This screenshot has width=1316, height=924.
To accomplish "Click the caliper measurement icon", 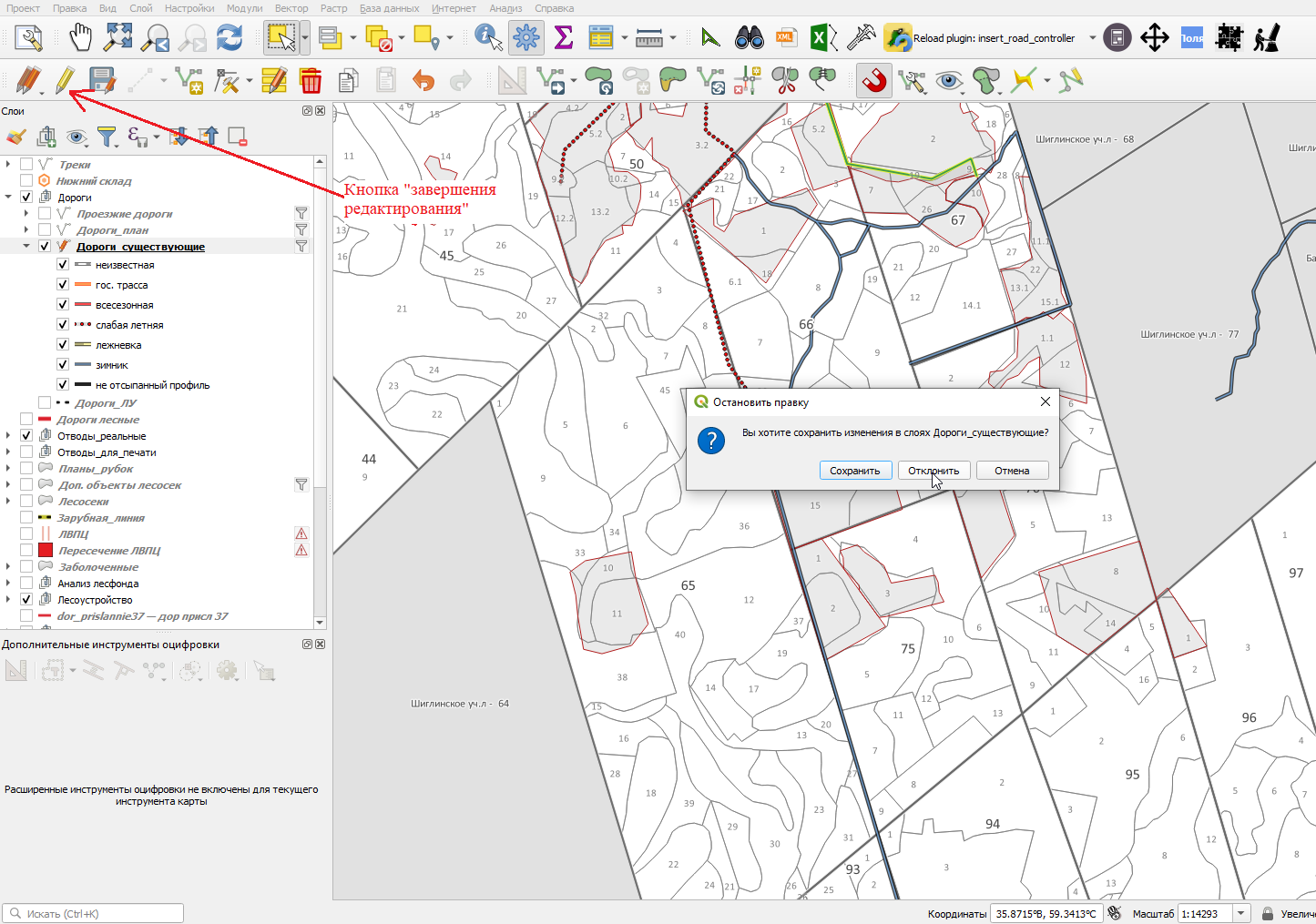I will (x=861, y=38).
